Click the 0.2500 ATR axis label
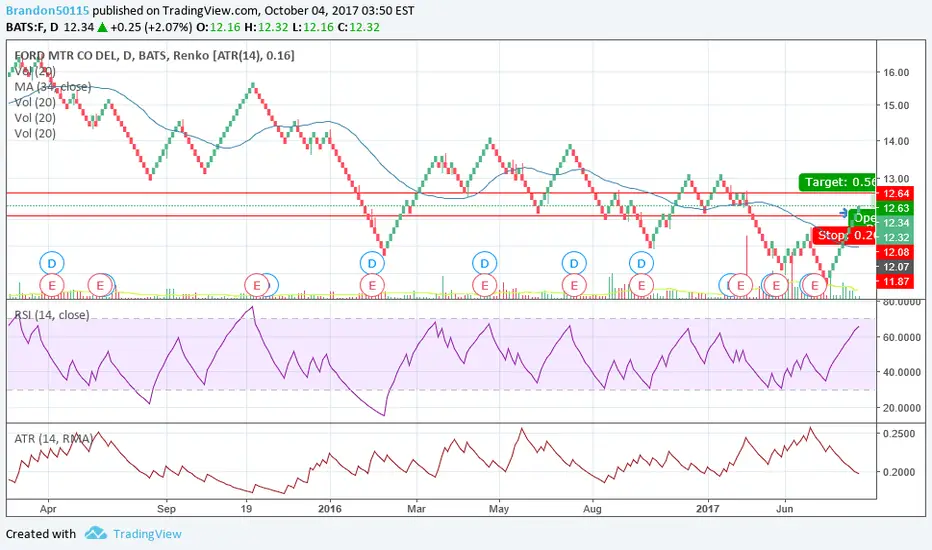Image resolution: width=932 pixels, height=550 pixels. point(899,434)
